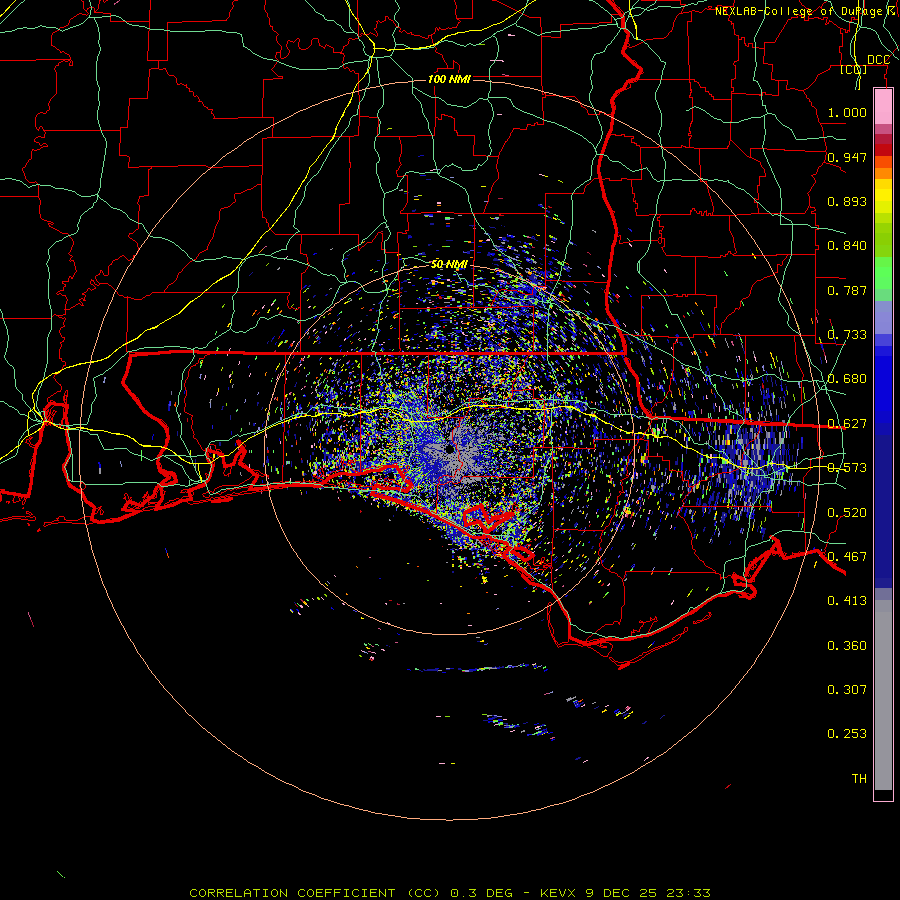900x900 pixels.
Task: Select the 0.733 legend value
Action: 847,335
